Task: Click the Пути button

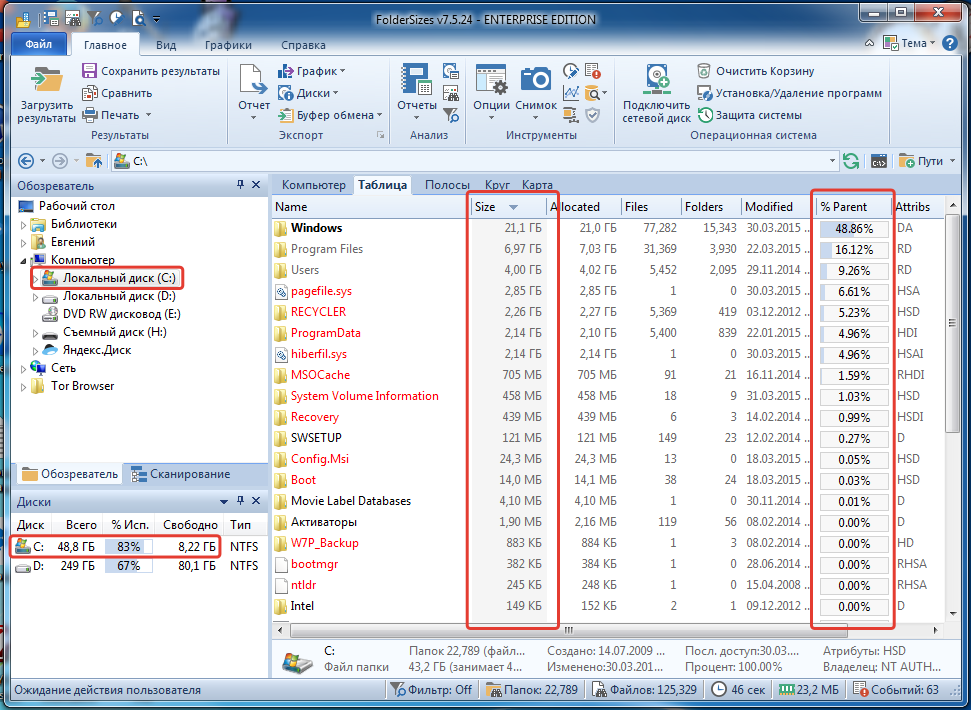Action: tap(927, 161)
